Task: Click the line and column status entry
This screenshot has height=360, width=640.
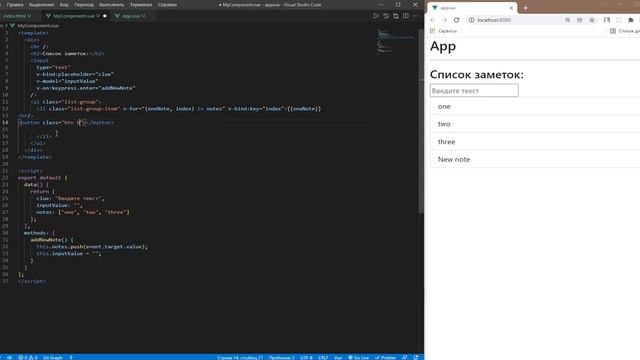Action: (x=240, y=358)
